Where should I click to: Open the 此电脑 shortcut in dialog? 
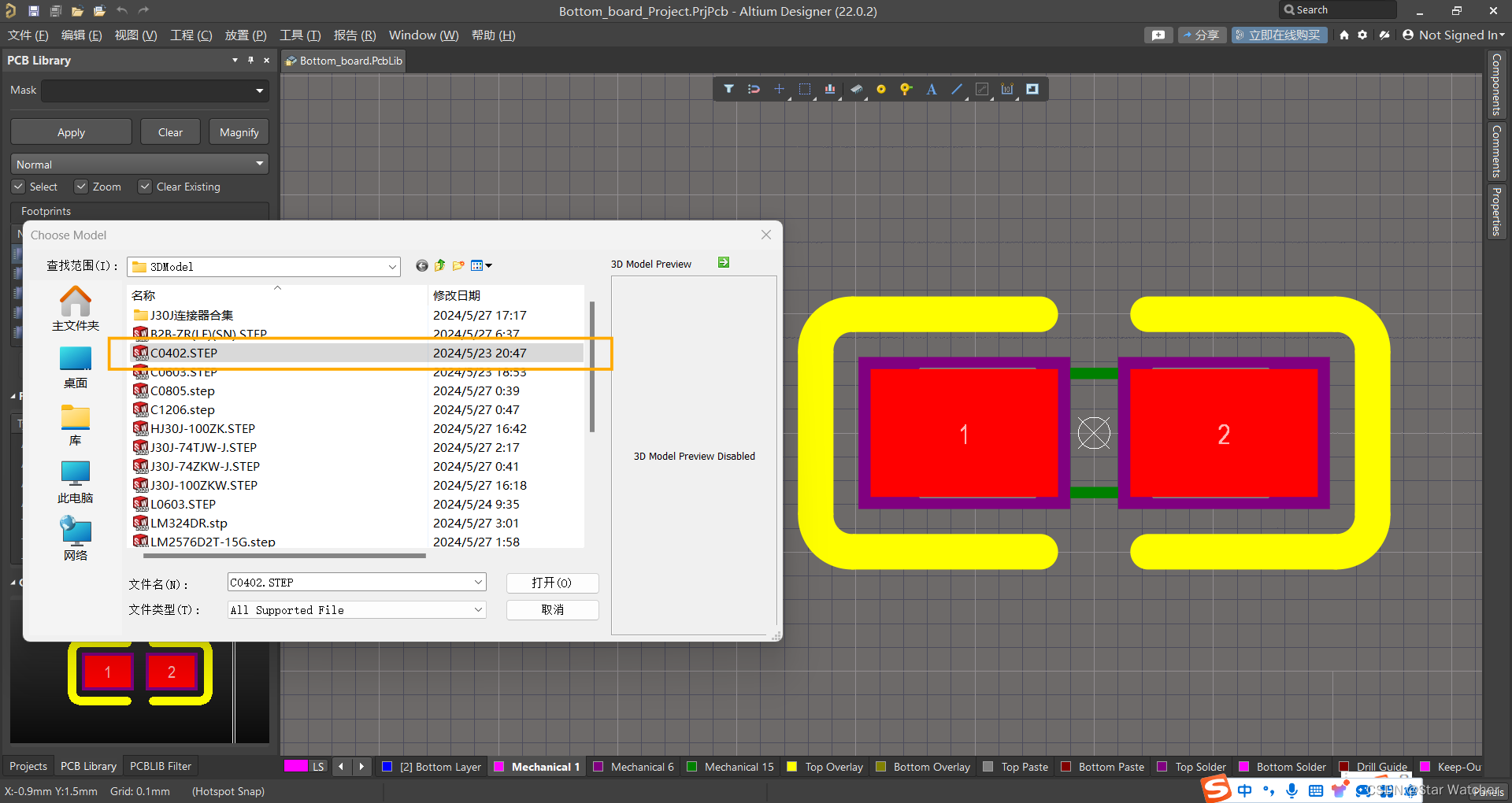tap(76, 482)
